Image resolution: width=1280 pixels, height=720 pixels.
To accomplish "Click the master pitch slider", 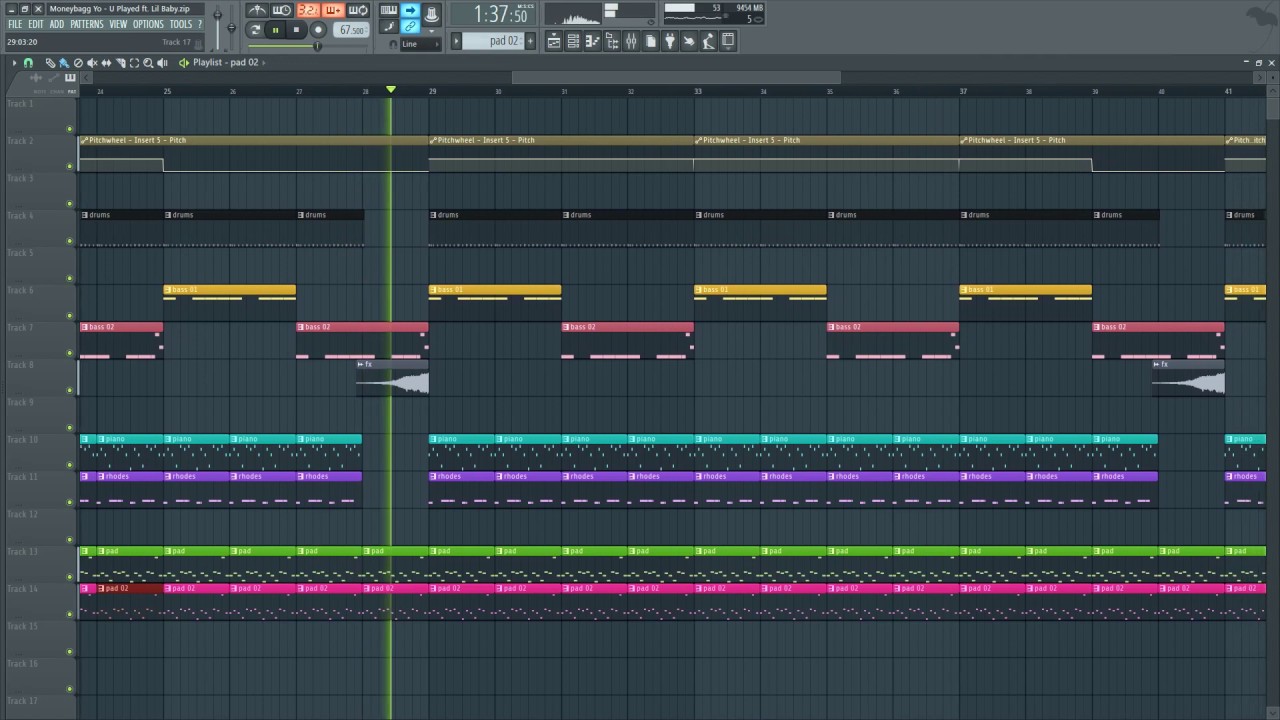I will [232, 27].
